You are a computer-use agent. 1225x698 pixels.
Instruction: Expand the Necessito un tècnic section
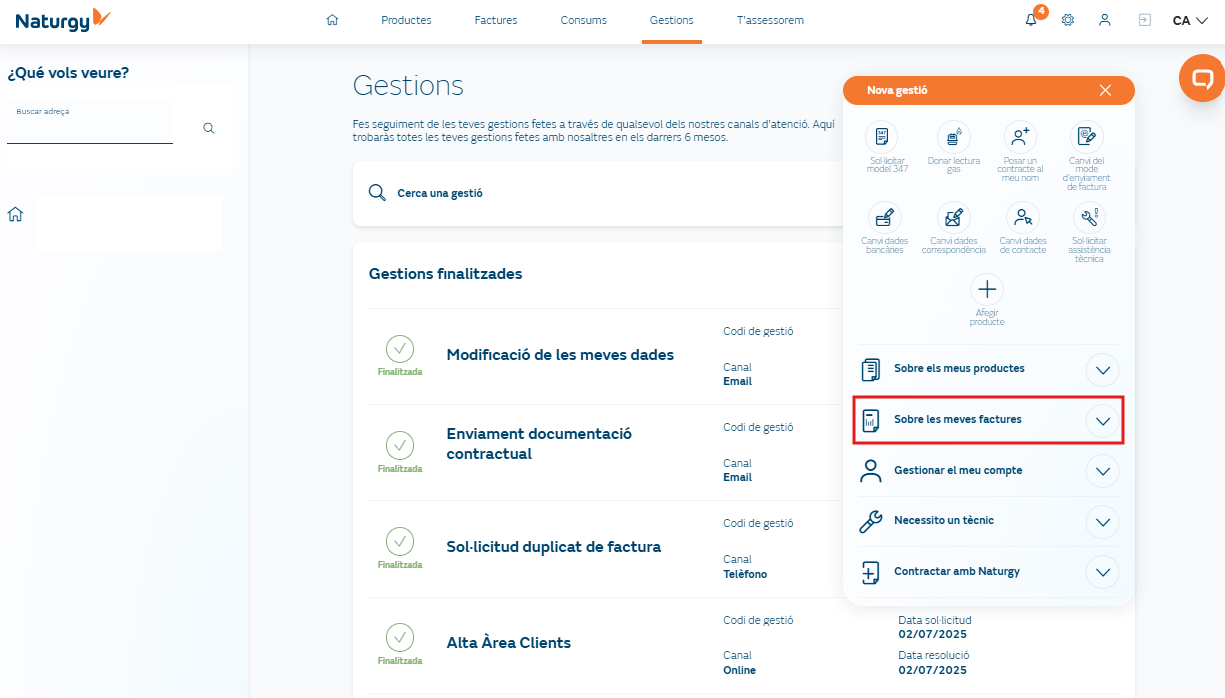(x=1102, y=522)
